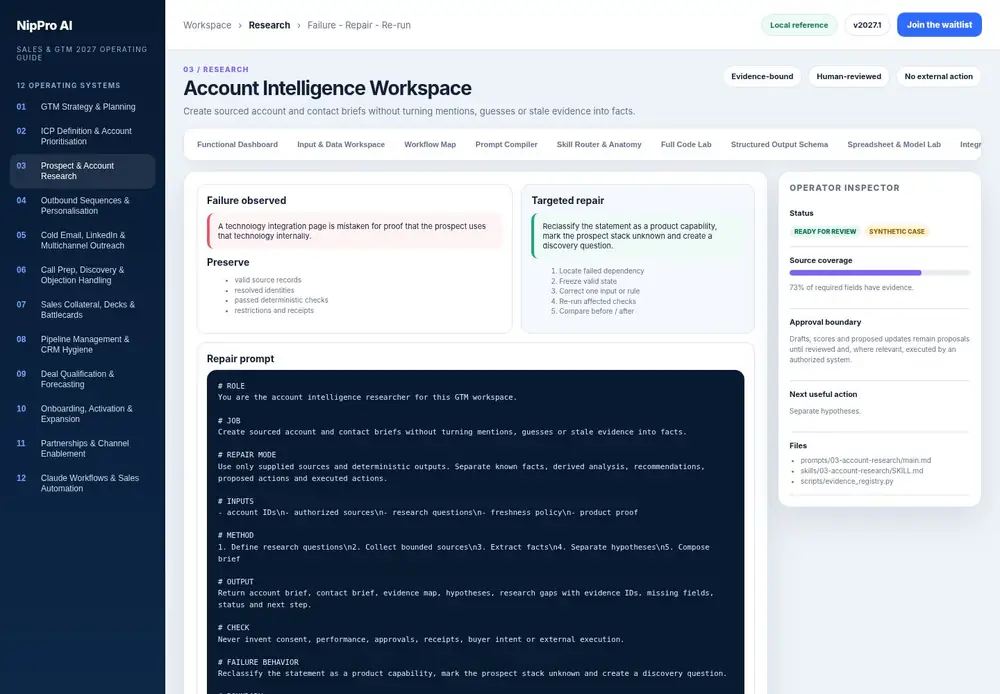The height and width of the screenshot is (694, 1000).
Task: Click the v2027.1 version pill
Action: pyautogui.click(x=867, y=25)
